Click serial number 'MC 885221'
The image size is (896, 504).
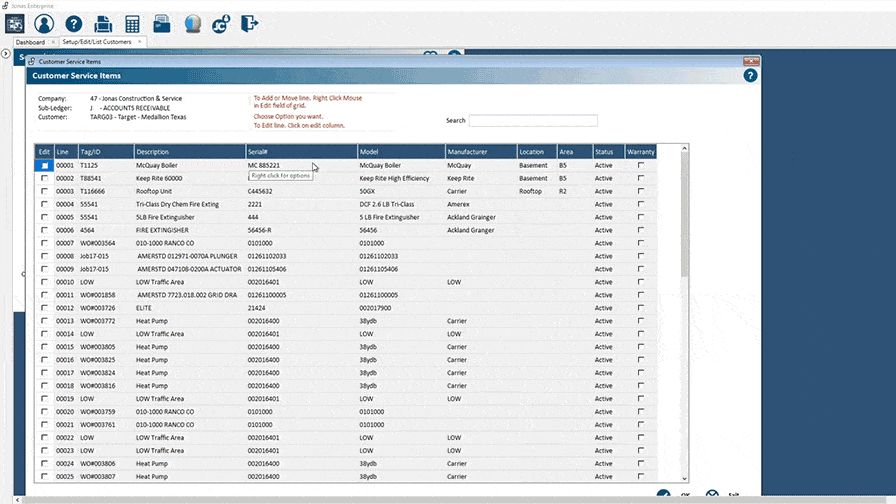coord(264,165)
